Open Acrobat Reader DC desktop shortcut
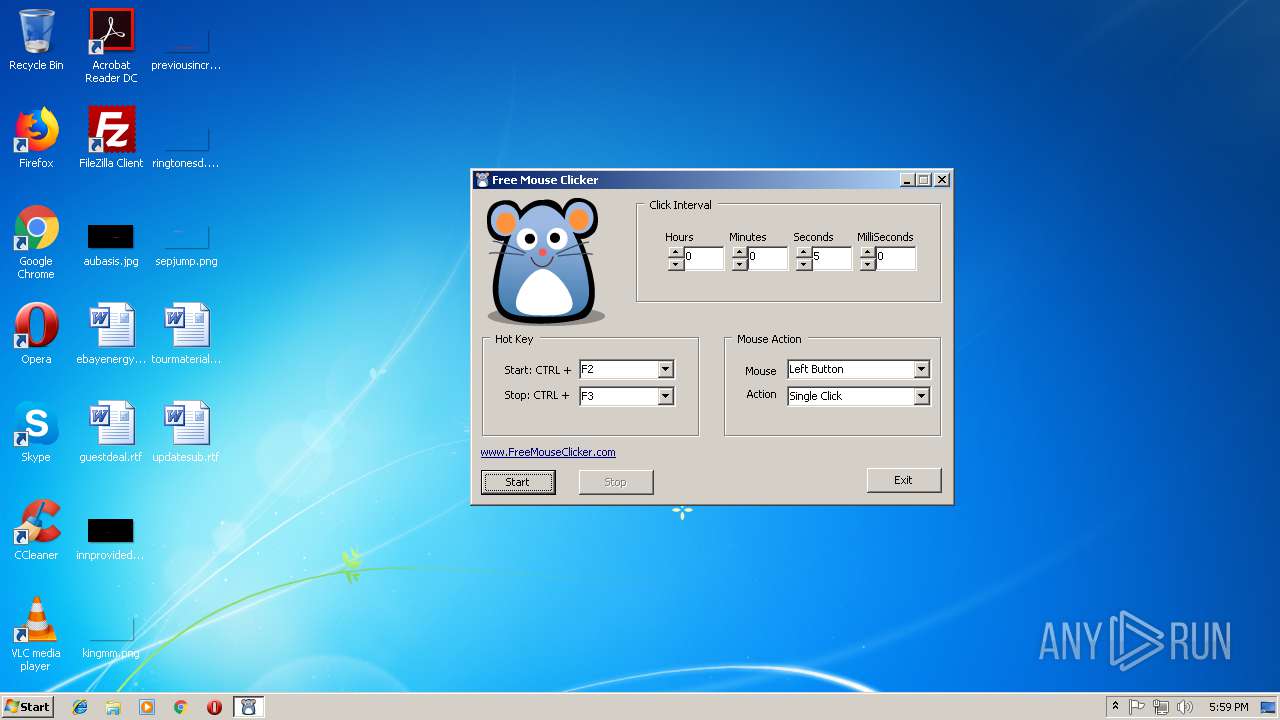 tap(111, 46)
